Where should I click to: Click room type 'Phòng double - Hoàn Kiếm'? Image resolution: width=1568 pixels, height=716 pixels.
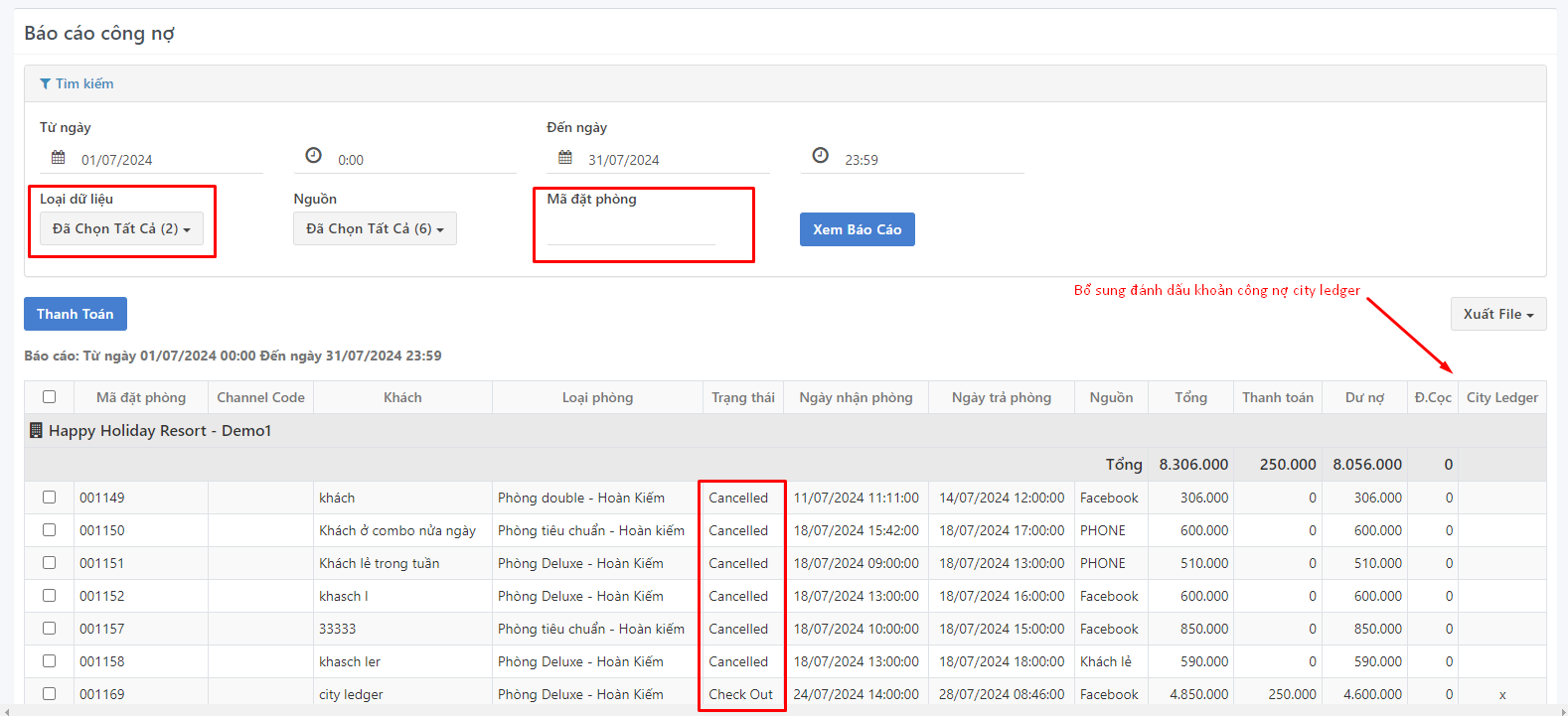point(581,498)
